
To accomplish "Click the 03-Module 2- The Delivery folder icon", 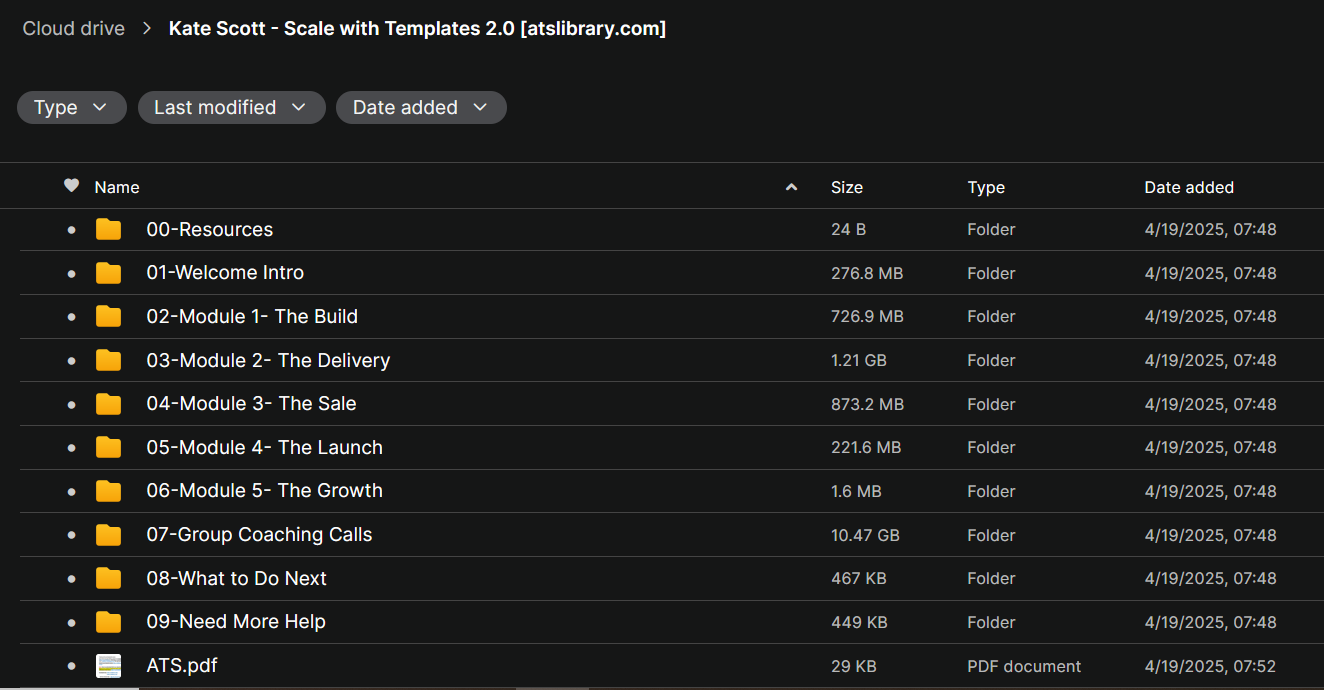I will 108,361.
